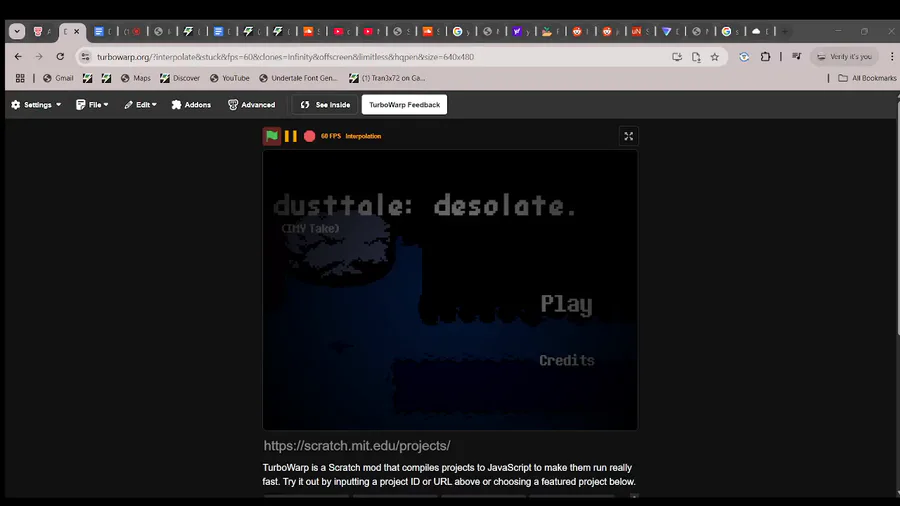
Task: Click the blue circular extension icon
Action: click(744, 57)
